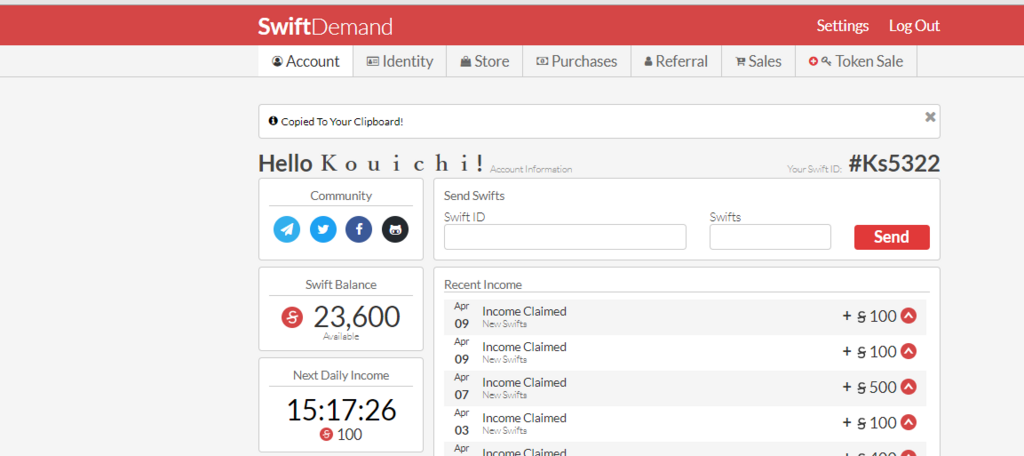Click the red Swift coin icon beside 23,600
The height and width of the screenshot is (456, 1024).
pos(293,318)
